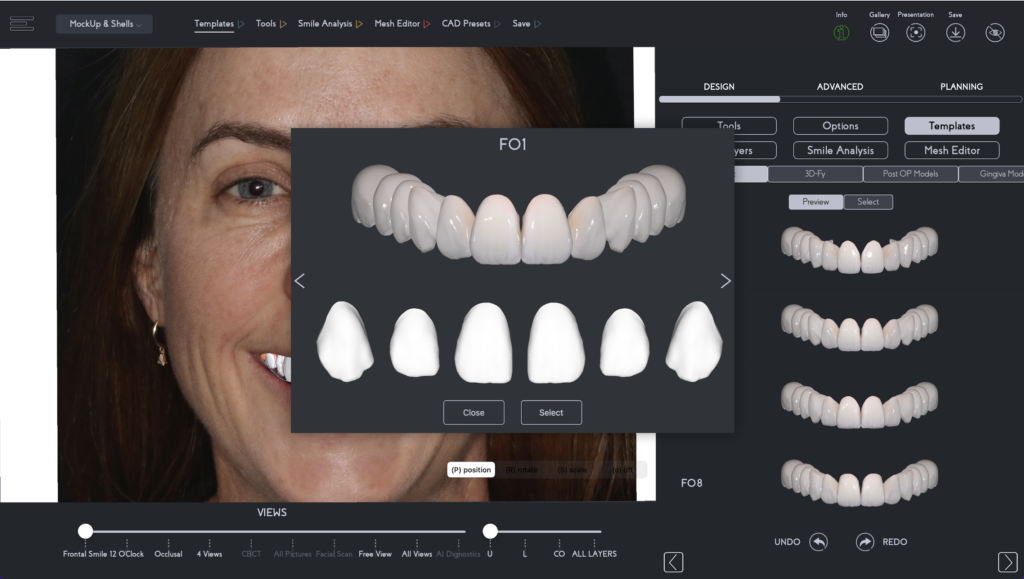This screenshot has height=579, width=1024.
Task: Click the Undo arrow icon
Action: click(x=818, y=542)
